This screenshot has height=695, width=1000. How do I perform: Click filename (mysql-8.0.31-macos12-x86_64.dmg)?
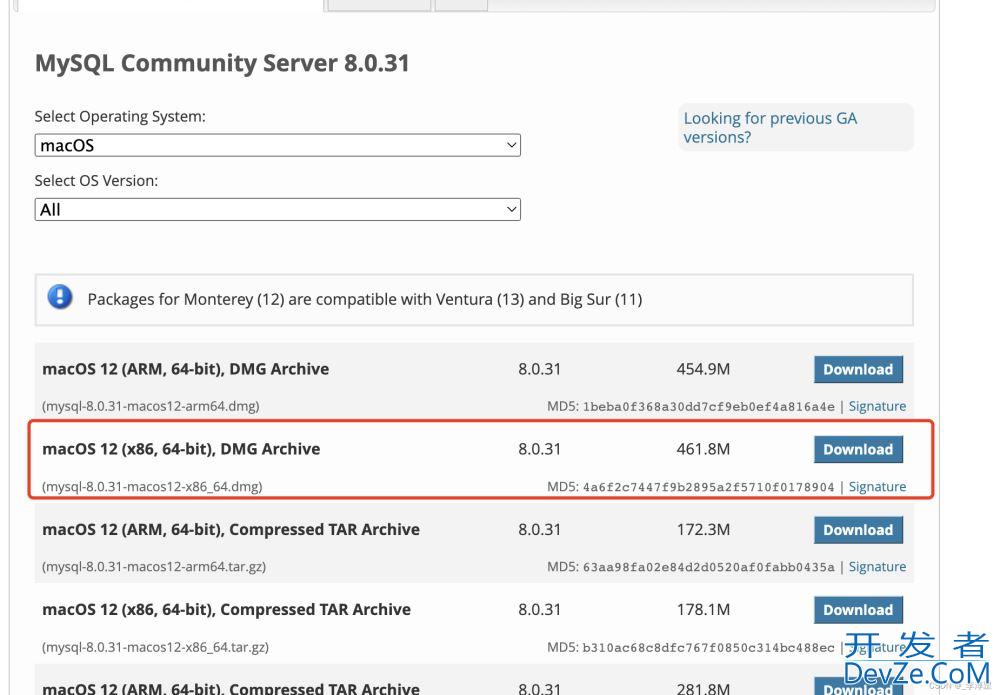152,486
